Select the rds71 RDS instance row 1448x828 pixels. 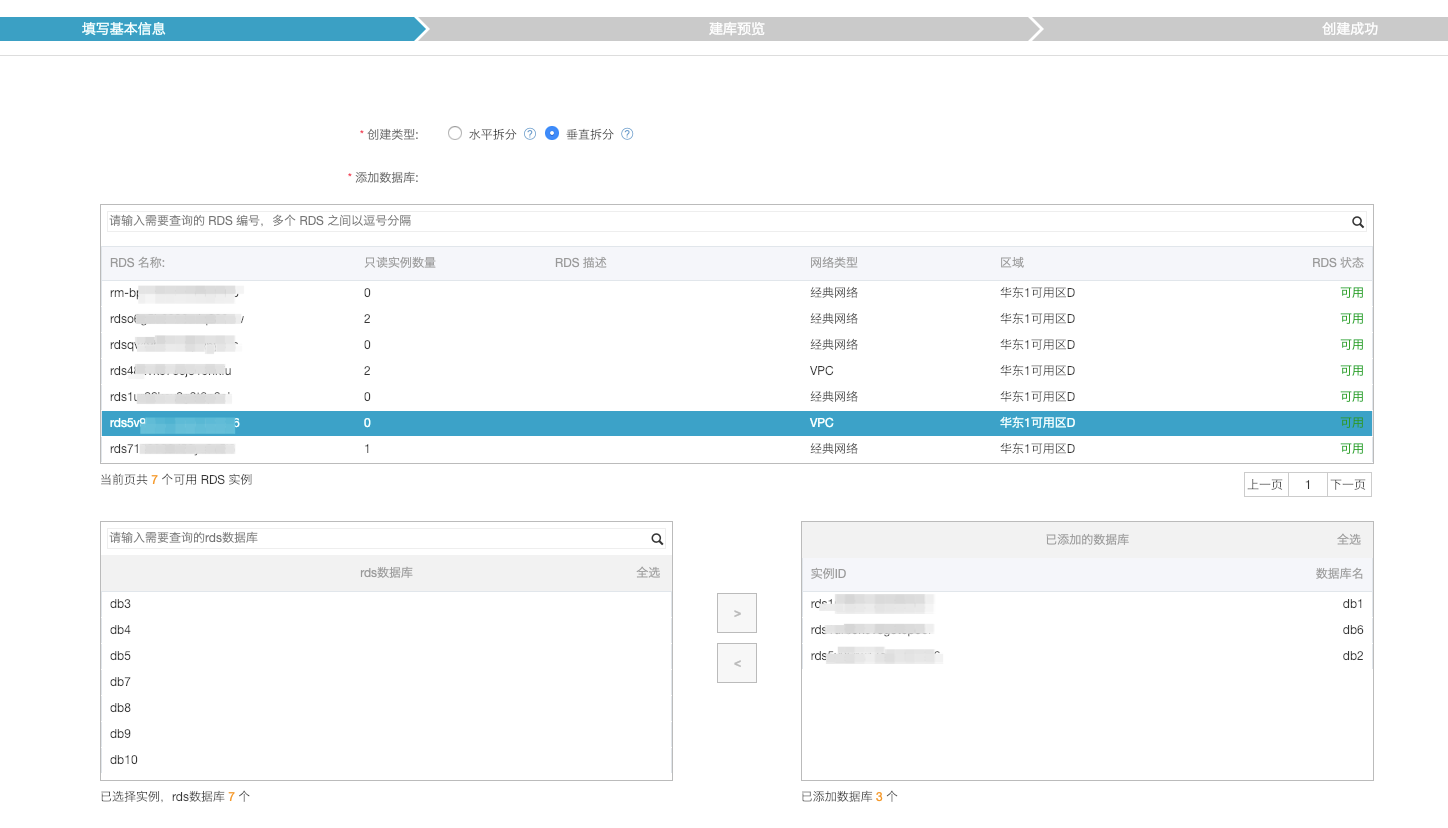737,449
